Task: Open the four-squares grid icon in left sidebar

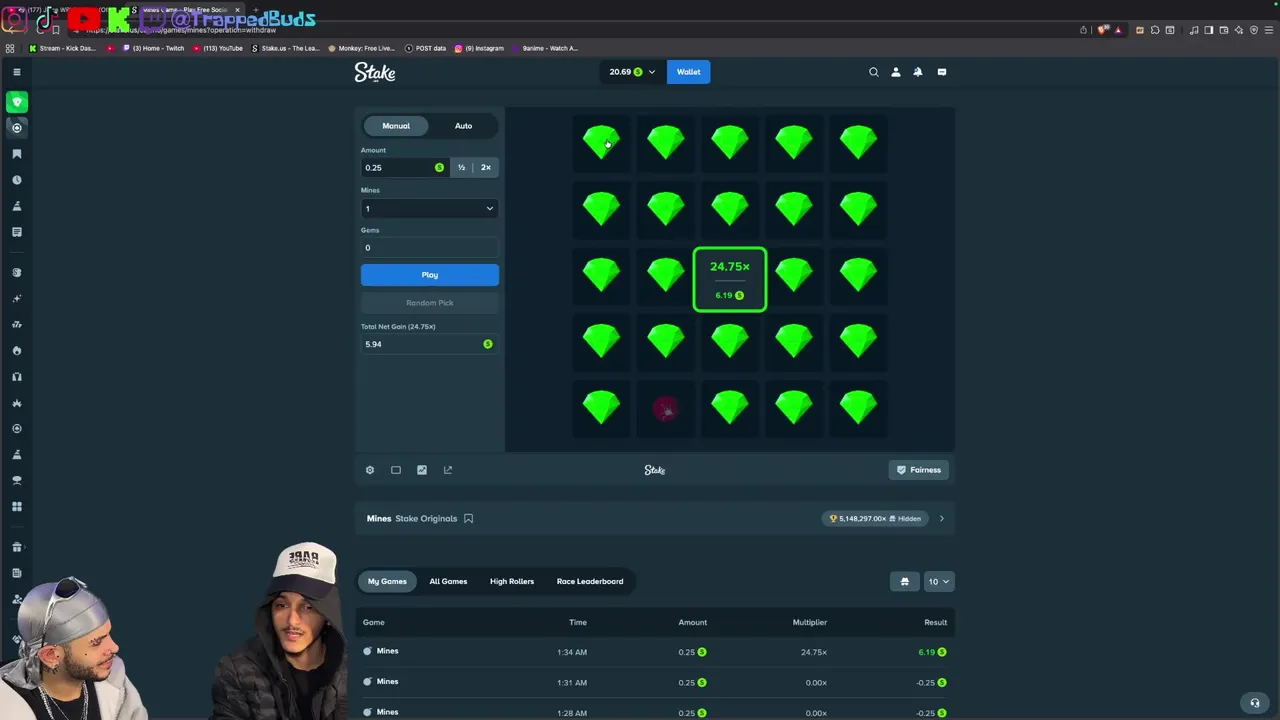Action: (x=17, y=507)
